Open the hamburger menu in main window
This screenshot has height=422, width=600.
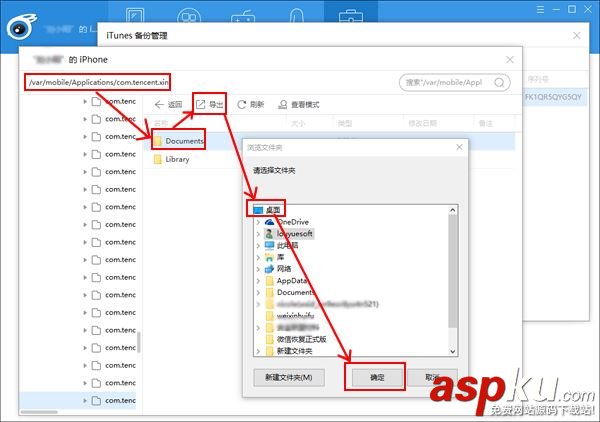pyautogui.click(x=540, y=10)
